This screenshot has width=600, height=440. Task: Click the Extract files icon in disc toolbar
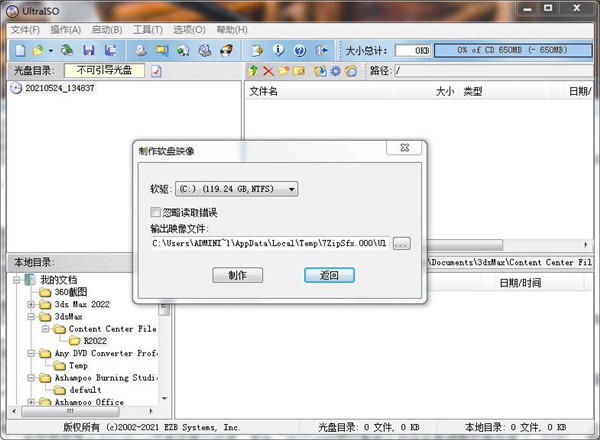tap(320, 71)
